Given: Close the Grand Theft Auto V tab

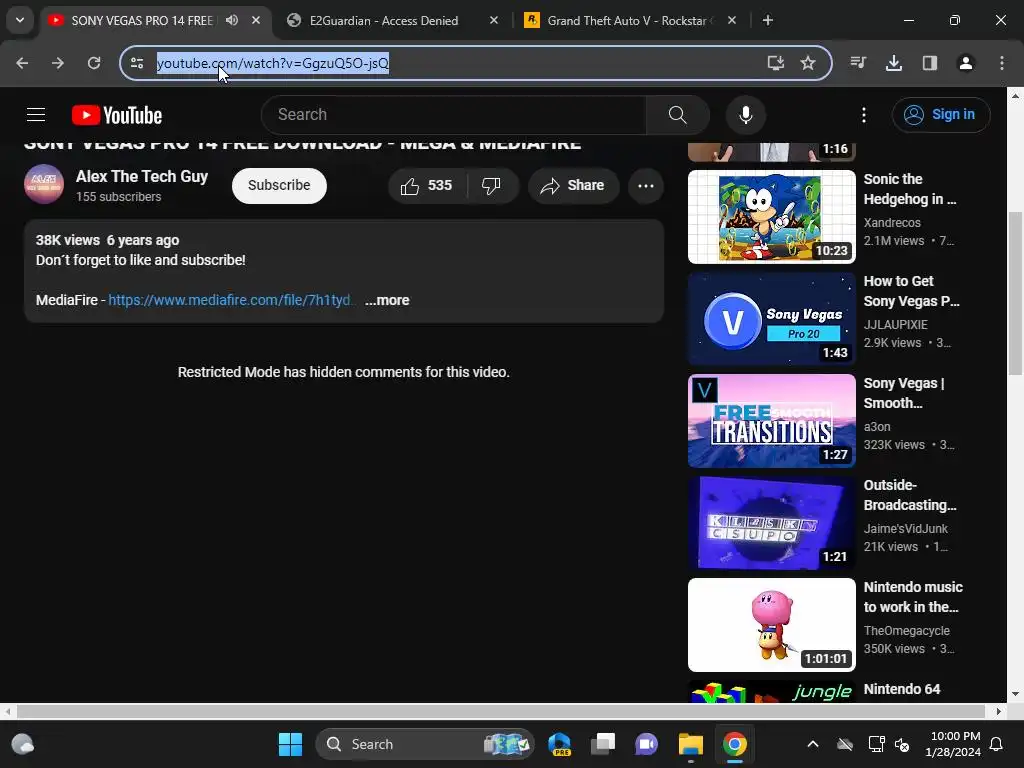Looking at the screenshot, I should (x=731, y=20).
